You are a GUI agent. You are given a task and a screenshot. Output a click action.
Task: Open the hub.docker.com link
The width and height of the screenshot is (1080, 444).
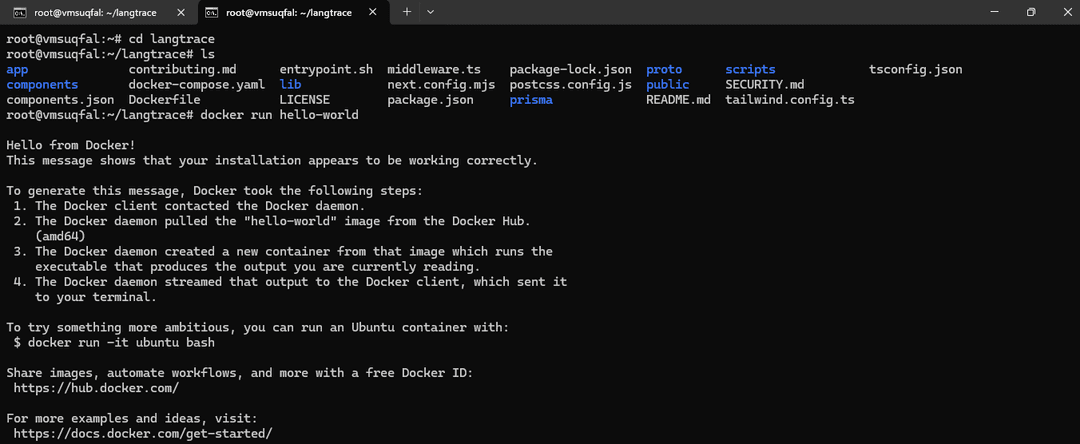click(x=96, y=387)
